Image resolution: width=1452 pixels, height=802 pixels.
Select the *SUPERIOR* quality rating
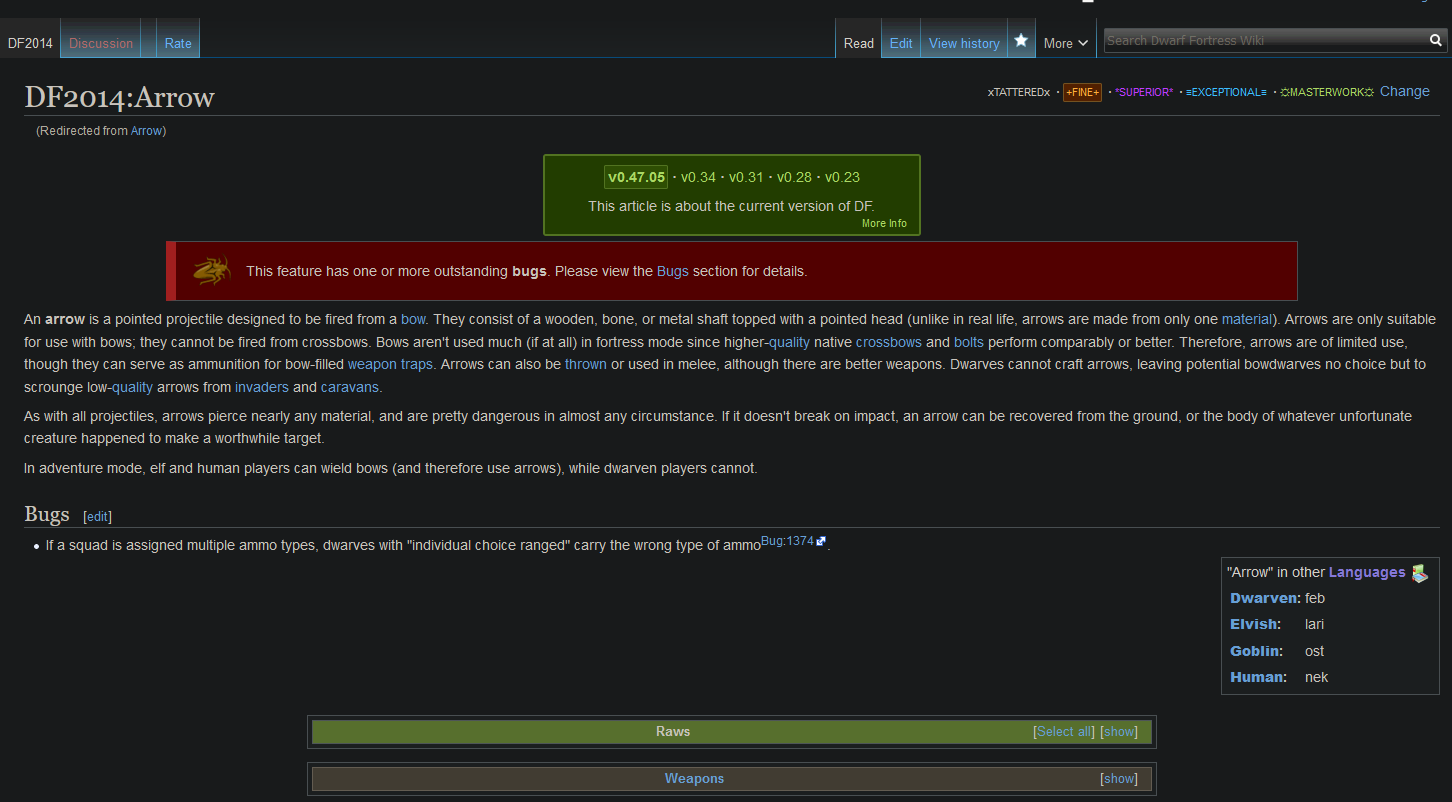[1144, 92]
